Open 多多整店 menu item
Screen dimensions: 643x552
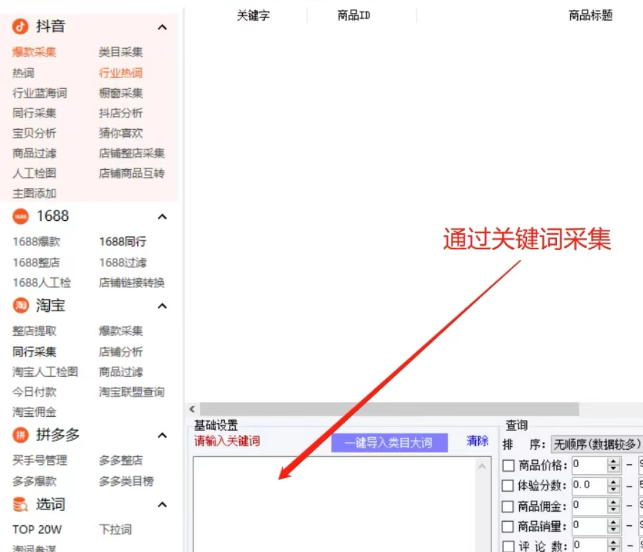tap(121, 460)
